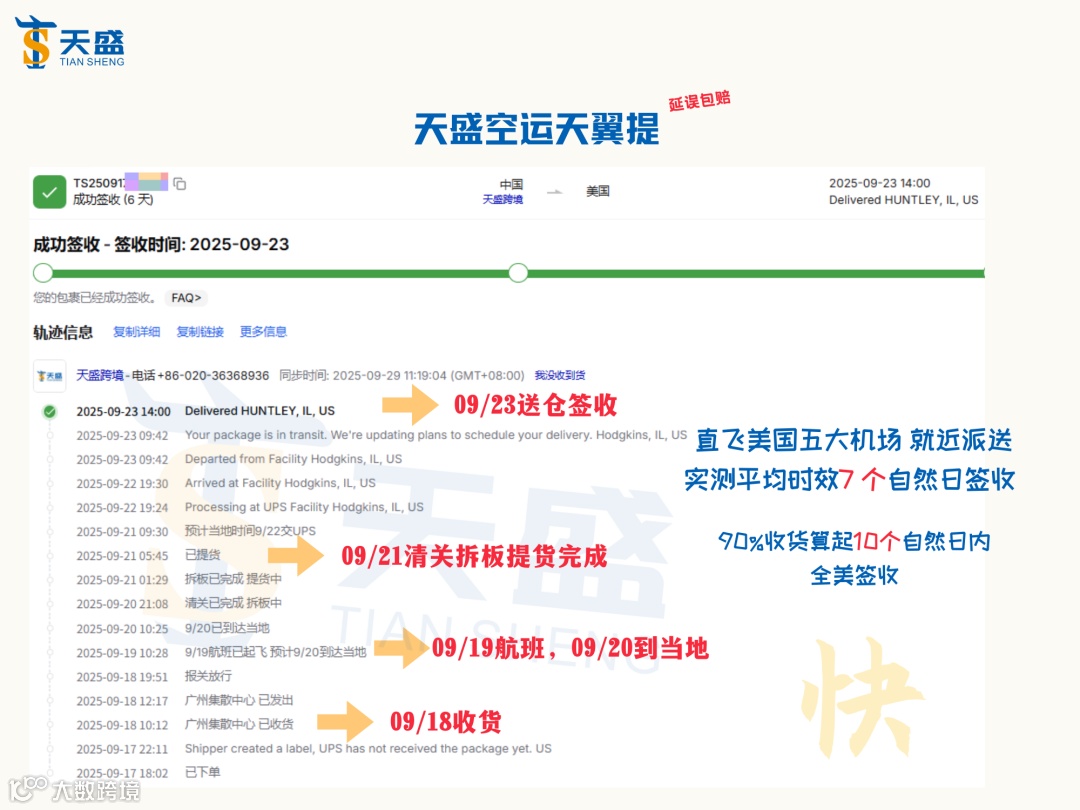Click the 轨迹信息 section heading
The height and width of the screenshot is (810, 1080).
[x=63, y=333]
